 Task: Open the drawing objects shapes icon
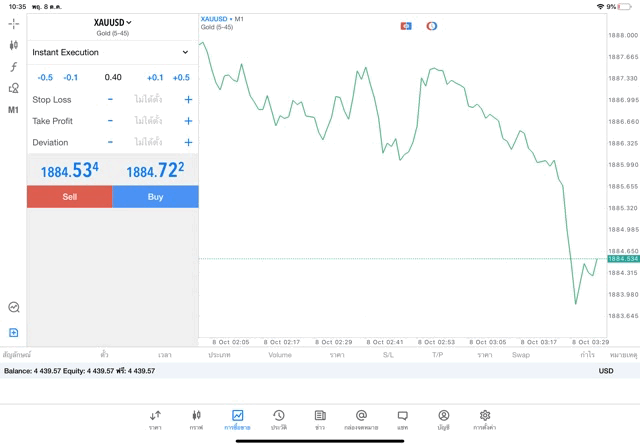point(13,88)
